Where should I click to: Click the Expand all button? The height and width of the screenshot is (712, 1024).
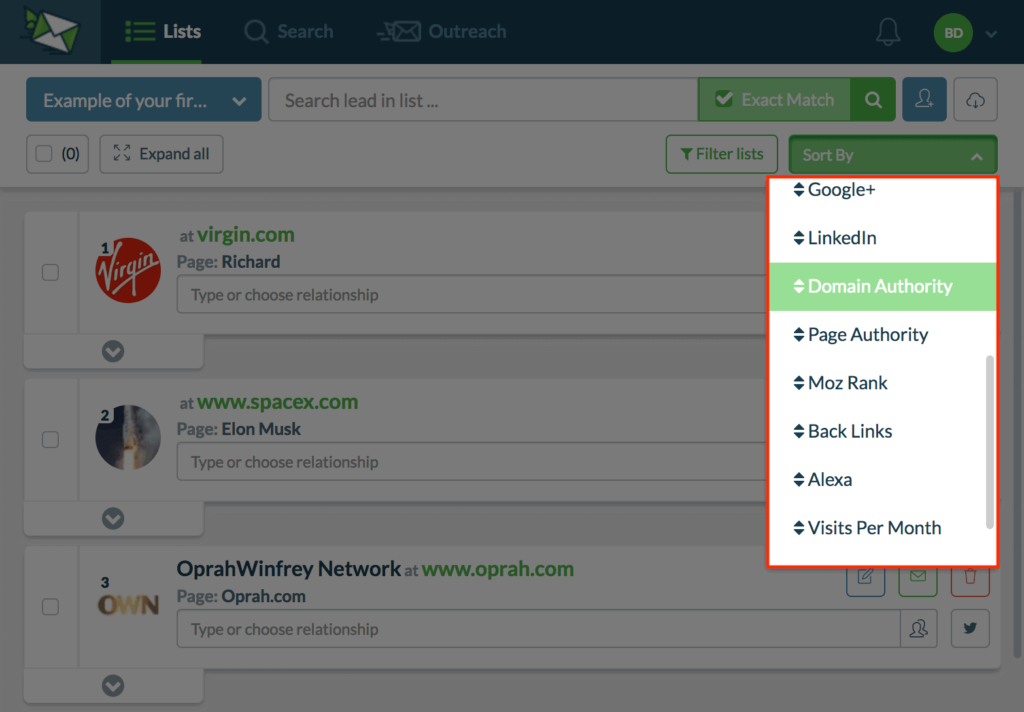(x=161, y=154)
